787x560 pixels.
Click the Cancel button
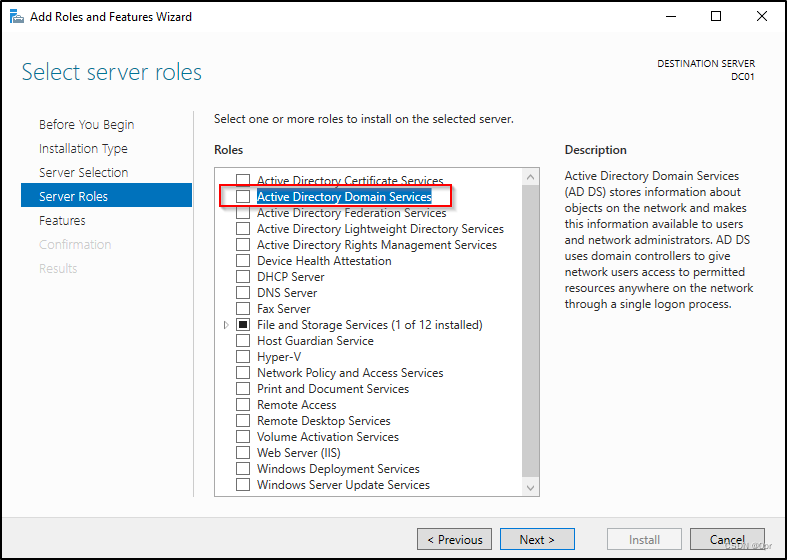[727, 539]
